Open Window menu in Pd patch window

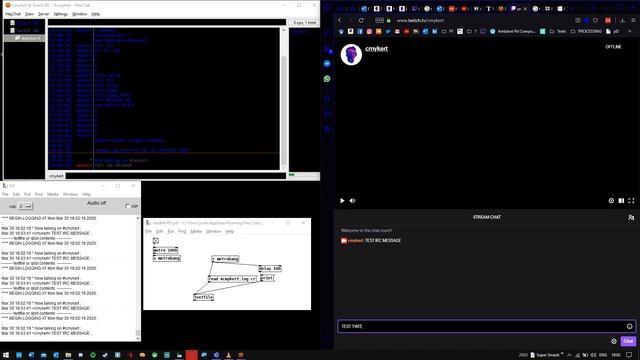213,231
